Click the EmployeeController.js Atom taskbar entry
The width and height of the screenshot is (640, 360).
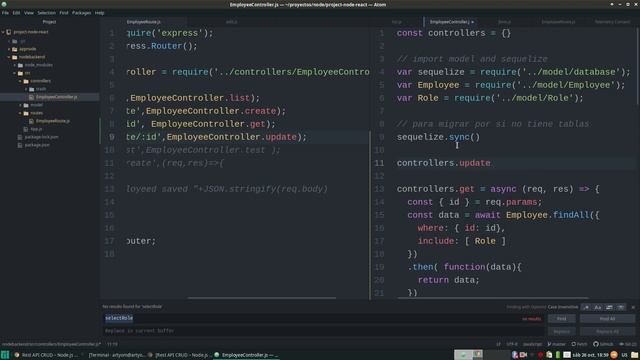(x=246, y=355)
